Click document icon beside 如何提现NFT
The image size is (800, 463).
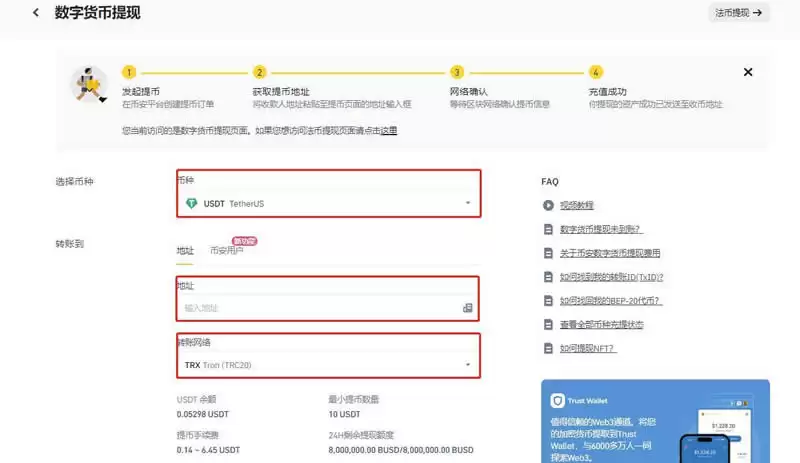548,349
